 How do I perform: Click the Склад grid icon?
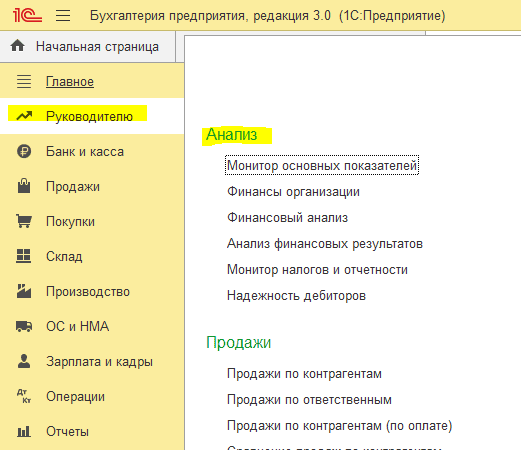click(24, 256)
